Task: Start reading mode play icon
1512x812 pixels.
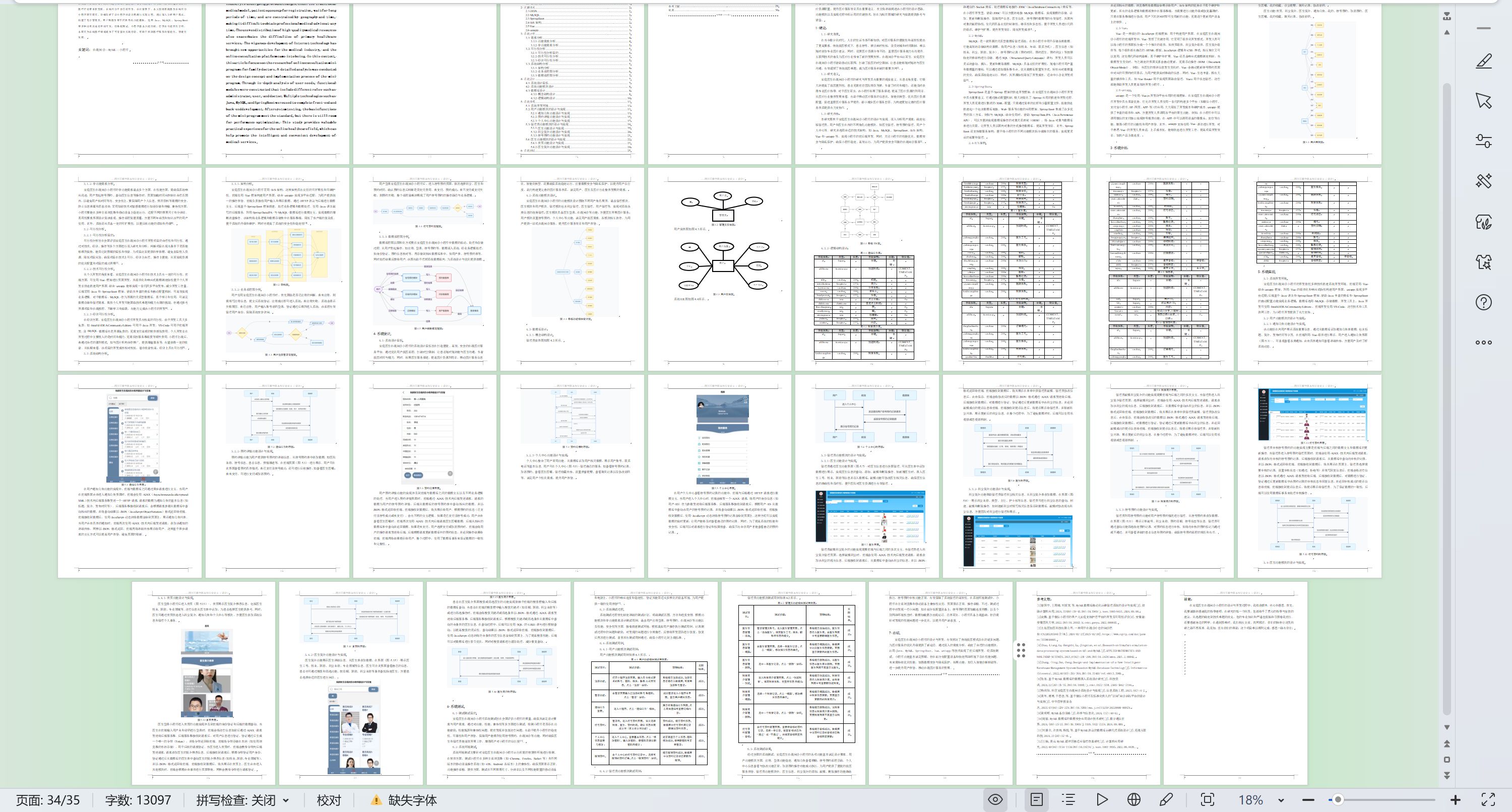Action: tap(1102, 800)
